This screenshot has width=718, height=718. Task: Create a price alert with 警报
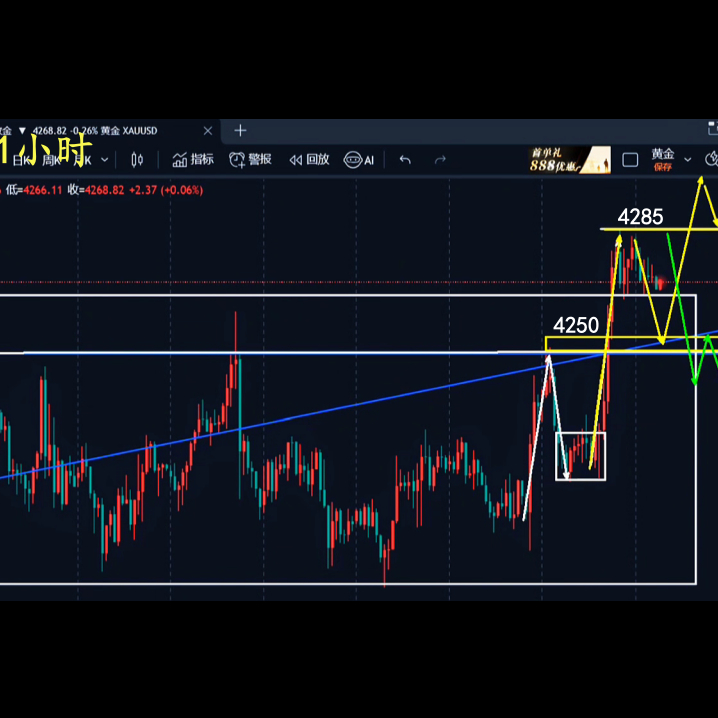[x=250, y=160]
